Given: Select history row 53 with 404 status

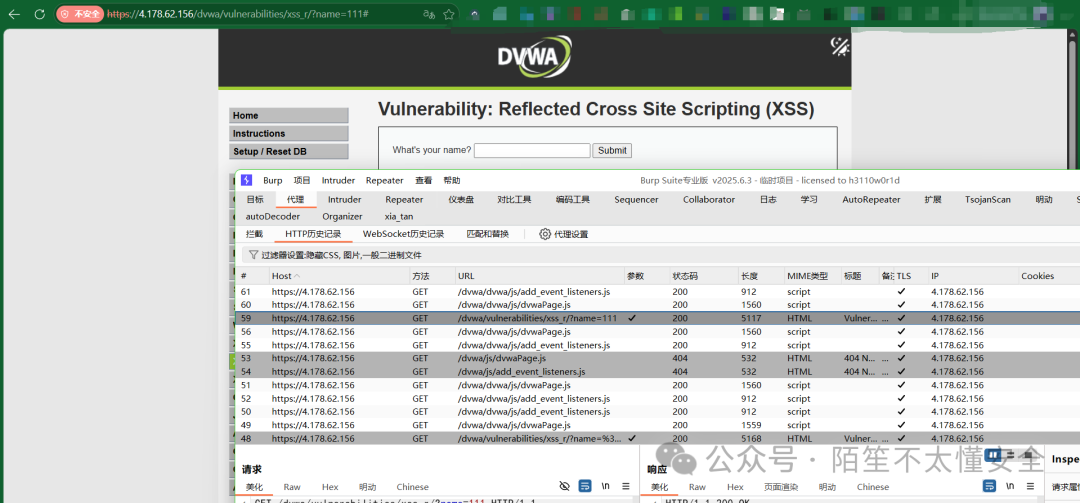Looking at the screenshot, I should [658, 358].
